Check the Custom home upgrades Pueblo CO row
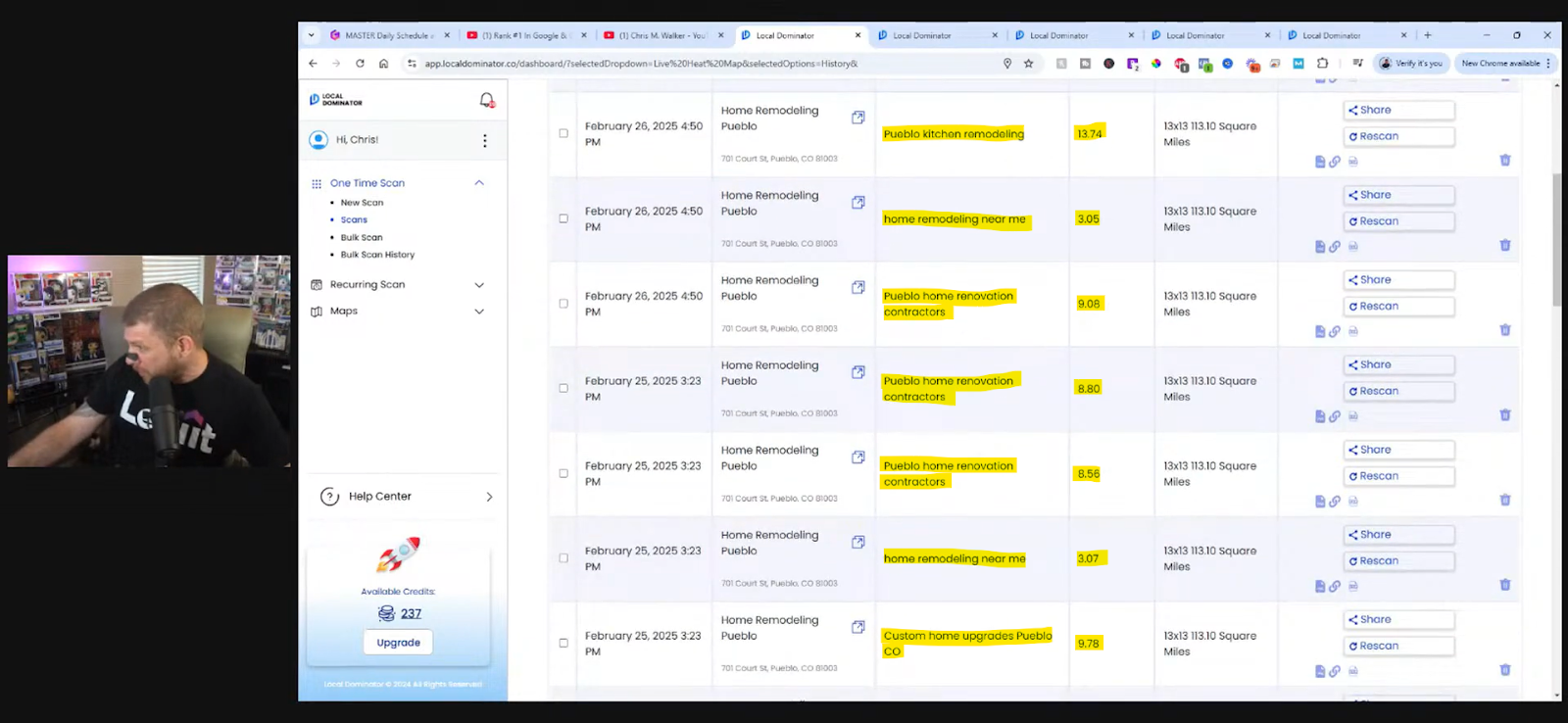Screen dimensions: 1568x723 tap(563, 643)
